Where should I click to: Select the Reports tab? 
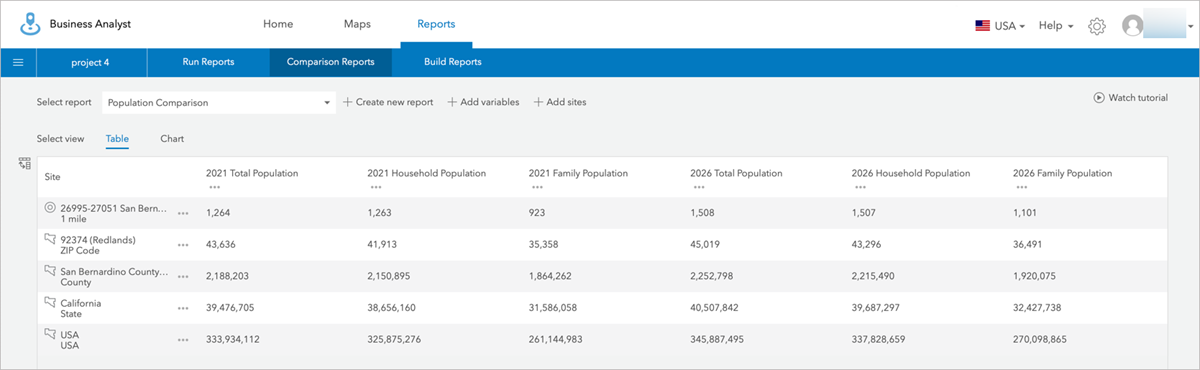pyautogui.click(x=436, y=24)
